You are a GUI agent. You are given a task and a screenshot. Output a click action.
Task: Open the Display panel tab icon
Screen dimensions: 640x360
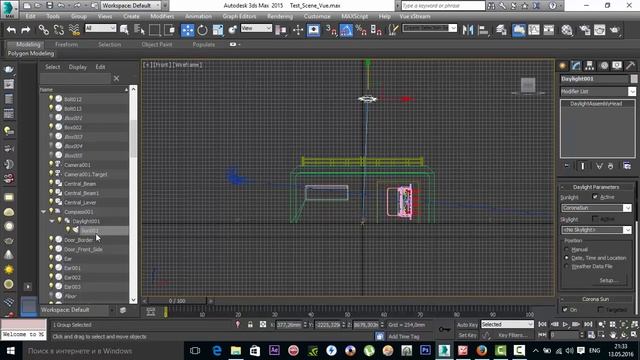[617, 66]
